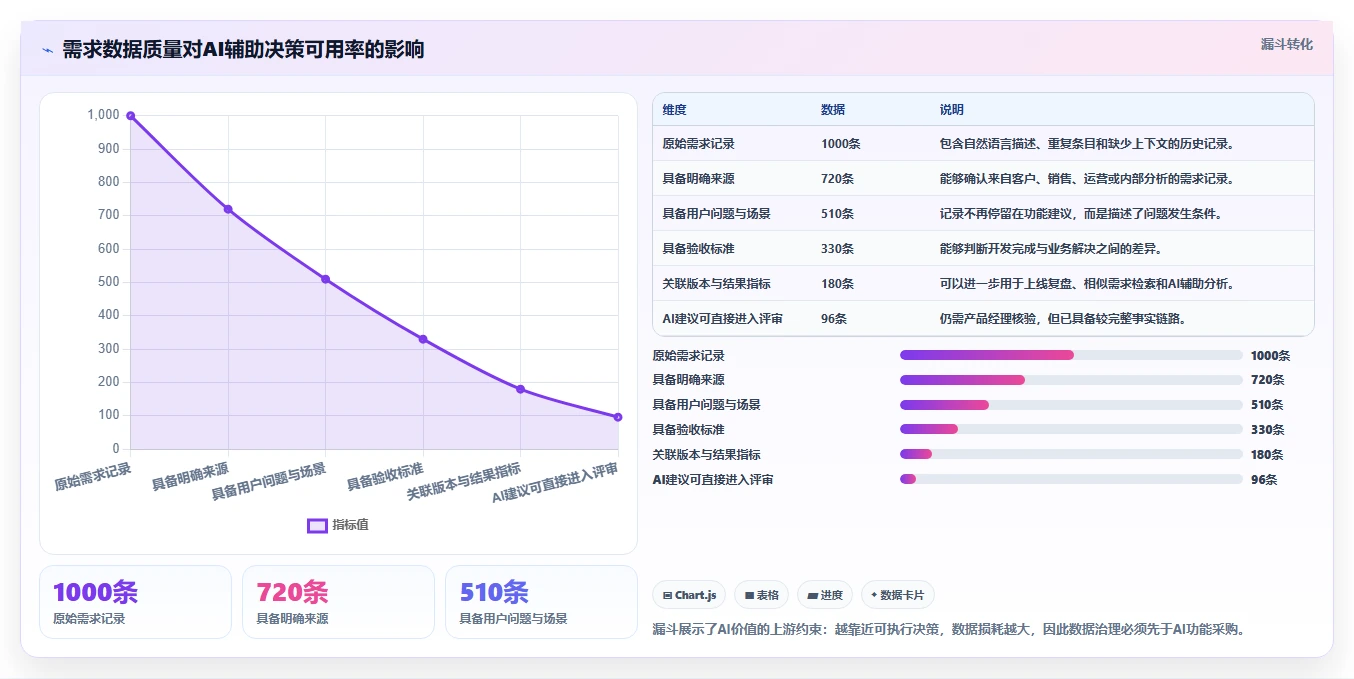The width and height of the screenshot is (1354, 679).
Task: Click the description starting 能够判断开发完成
Action: point(1051,249)
